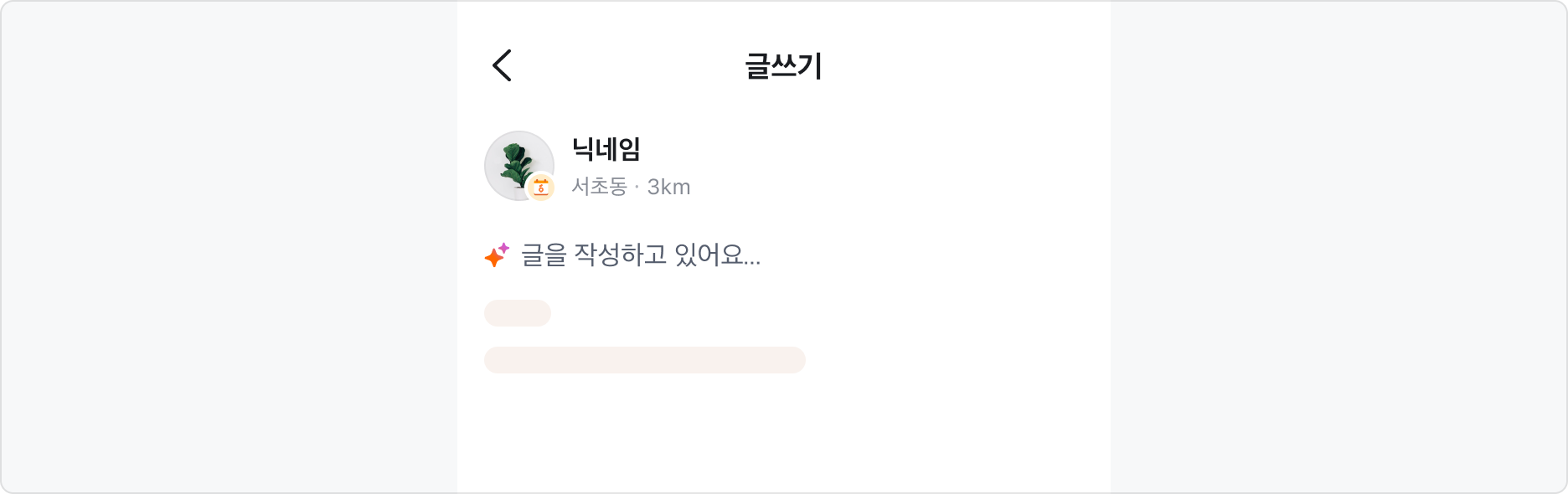Click the orange AI sparkle icon
The height and width of the screenshot is (494, 1568).
[x=494, y=257]
